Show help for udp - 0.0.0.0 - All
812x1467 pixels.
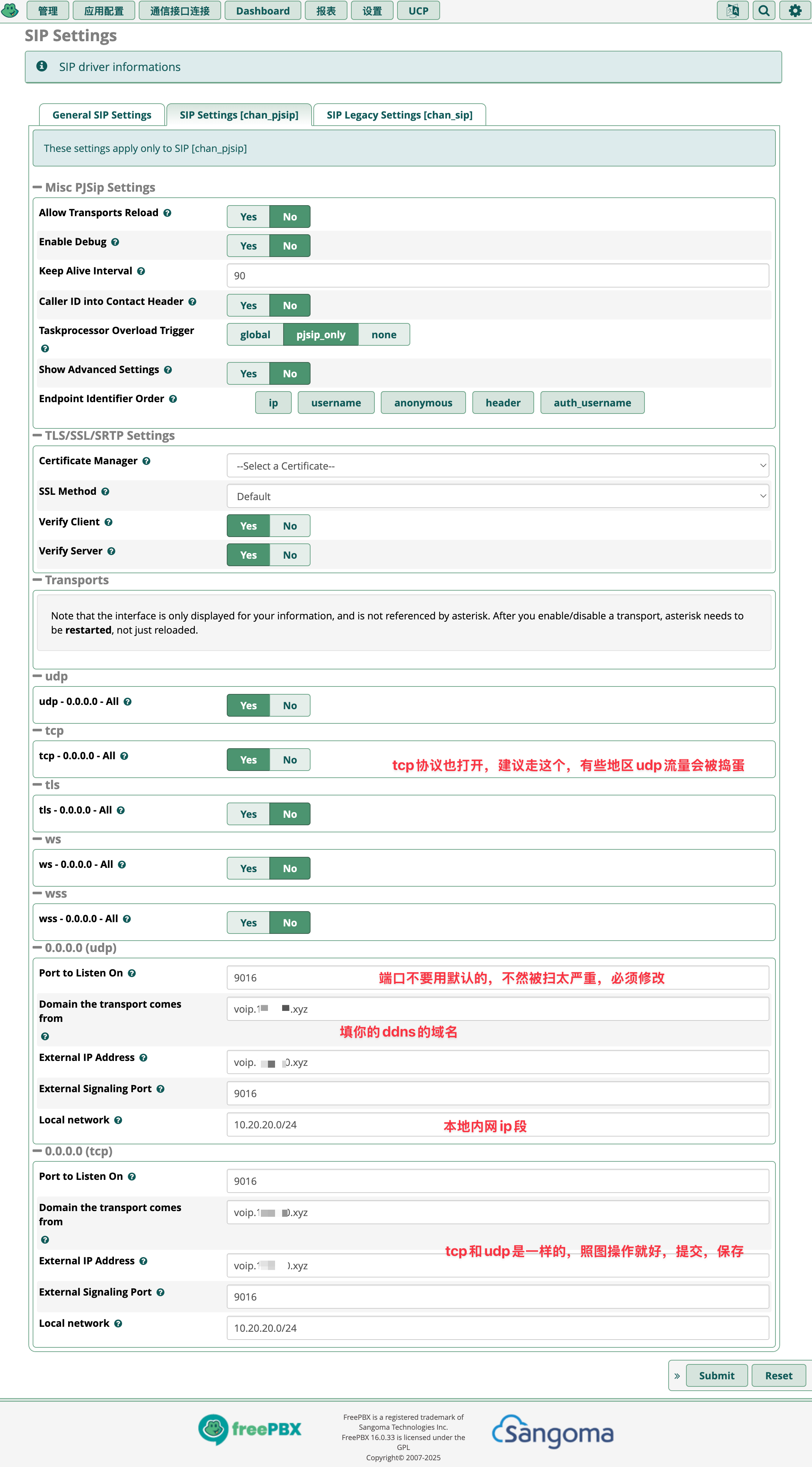127,702
